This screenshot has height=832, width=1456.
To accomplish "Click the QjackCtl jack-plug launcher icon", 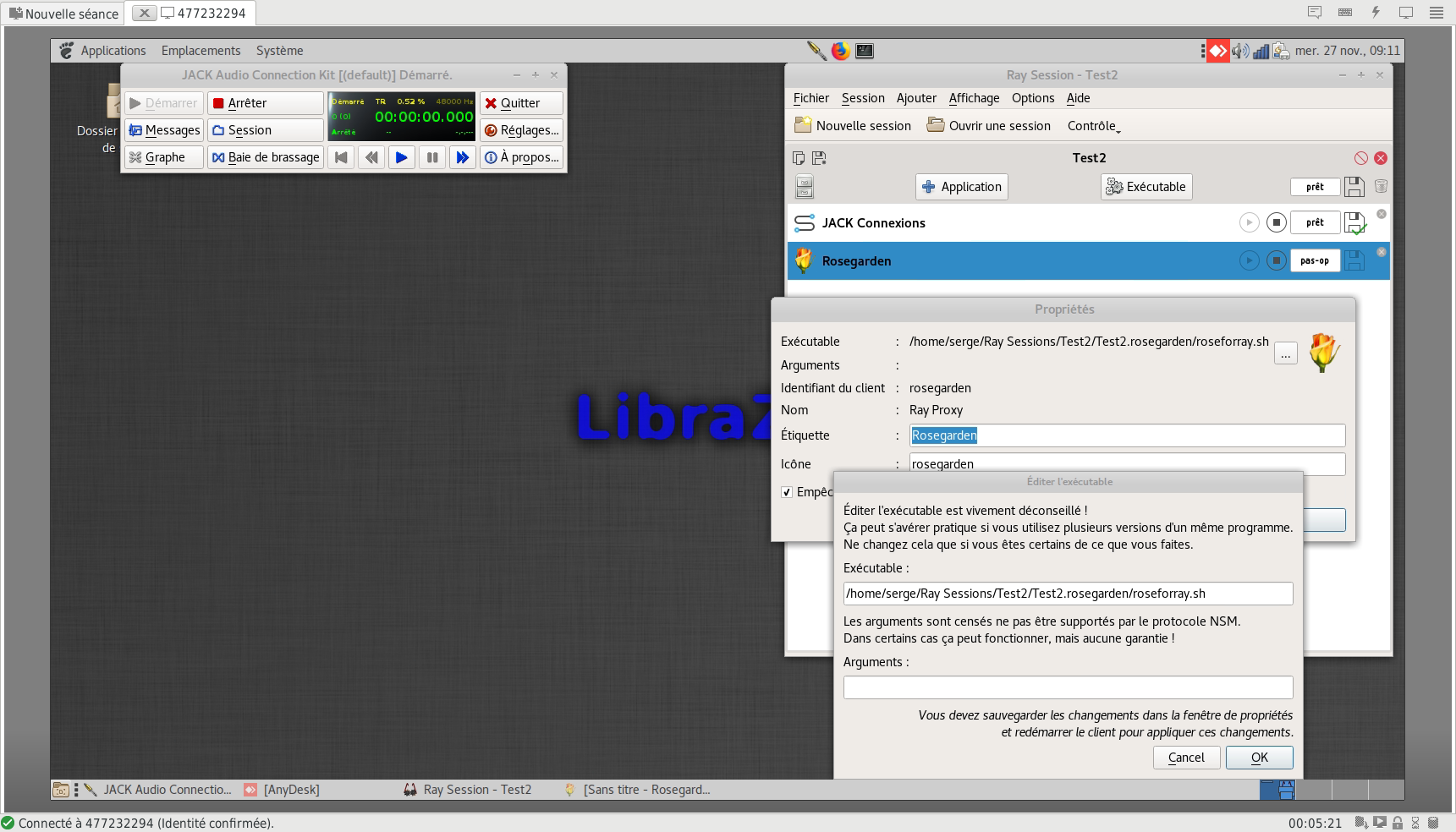I will pyautogui.click(x=816, y=51).
